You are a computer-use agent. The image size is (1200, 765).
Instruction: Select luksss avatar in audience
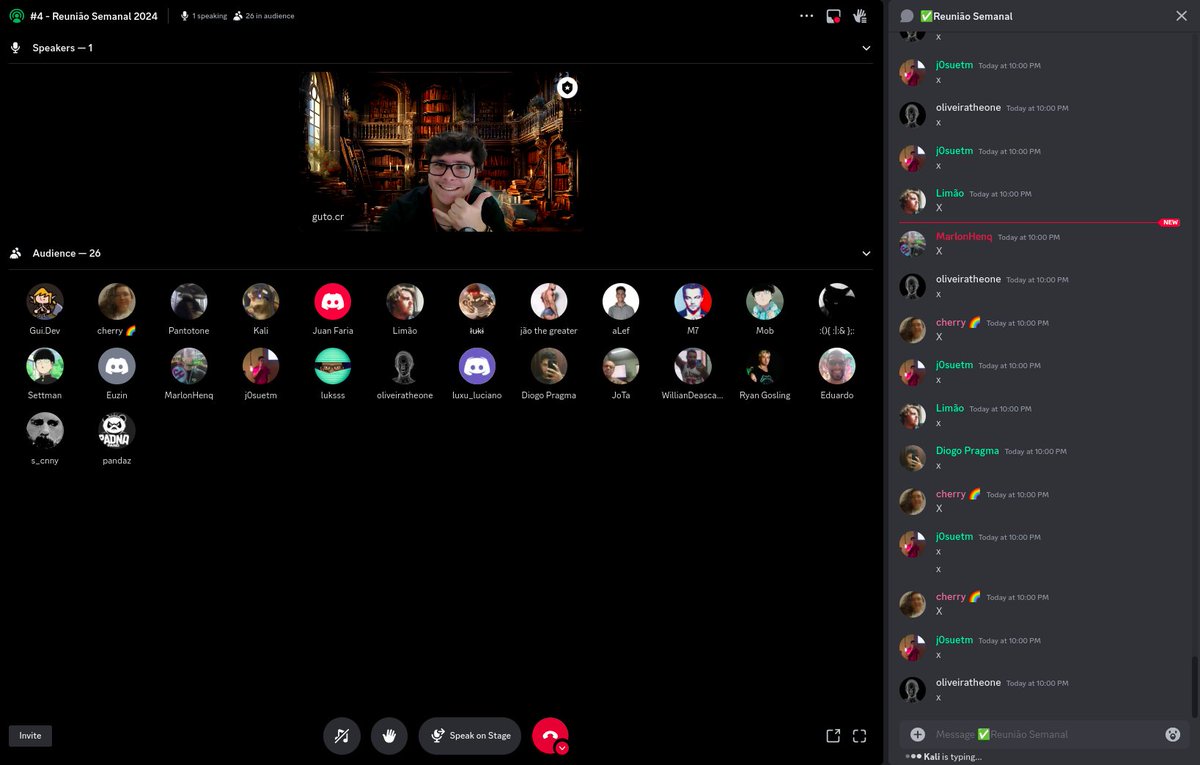coord(333,367)
